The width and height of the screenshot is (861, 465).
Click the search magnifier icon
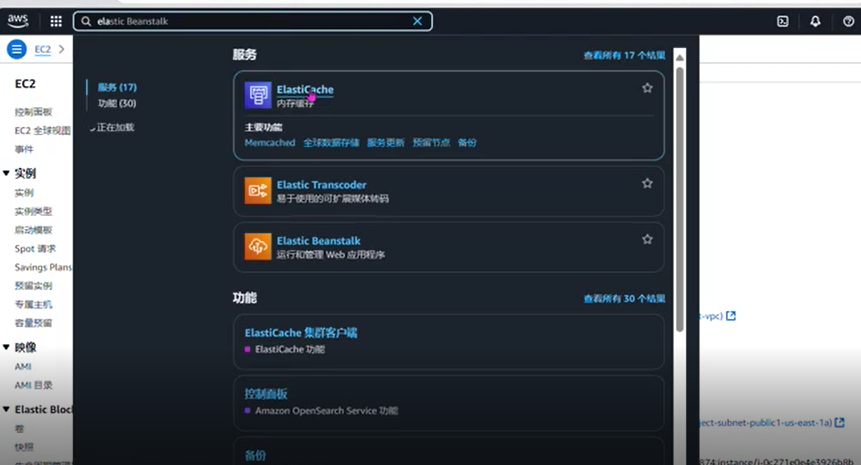point(86,21)
